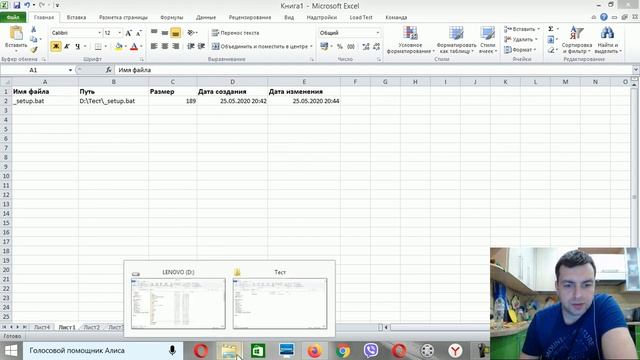Viewport: 640px width, 360px height.
Task: Open the borders dropdown arrow
Action: [106, 47]
